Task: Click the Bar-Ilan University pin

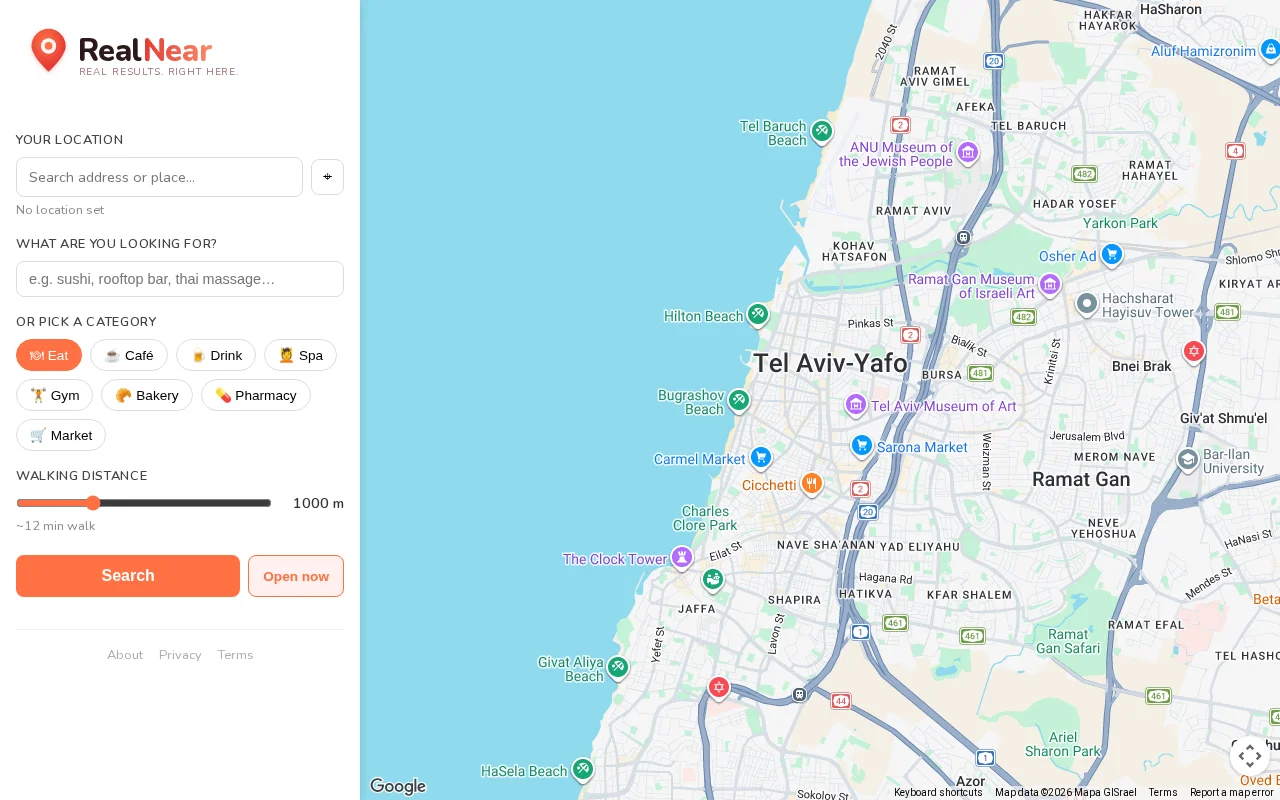Action: coord(1187,459)
